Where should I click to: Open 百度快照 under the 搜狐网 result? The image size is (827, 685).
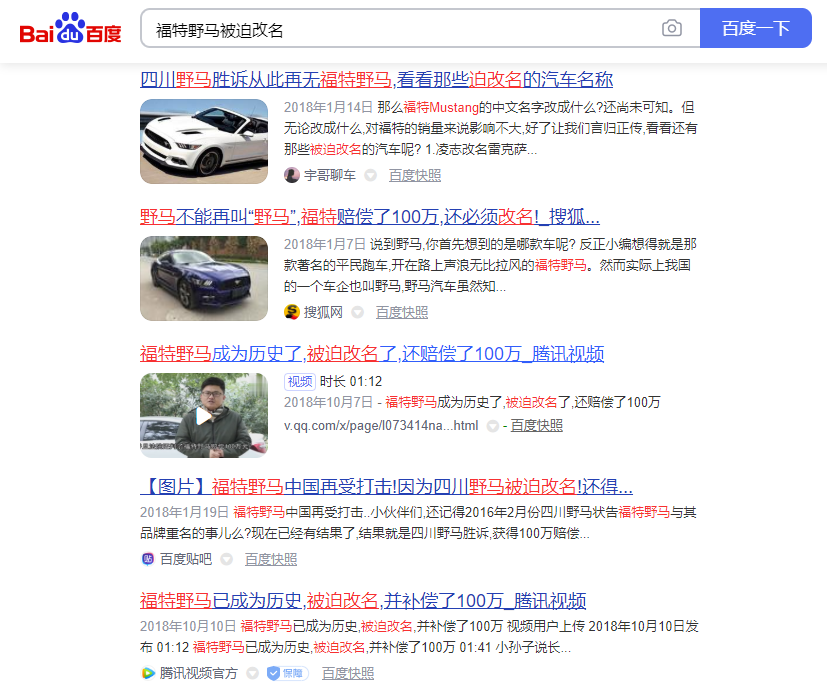402,311
